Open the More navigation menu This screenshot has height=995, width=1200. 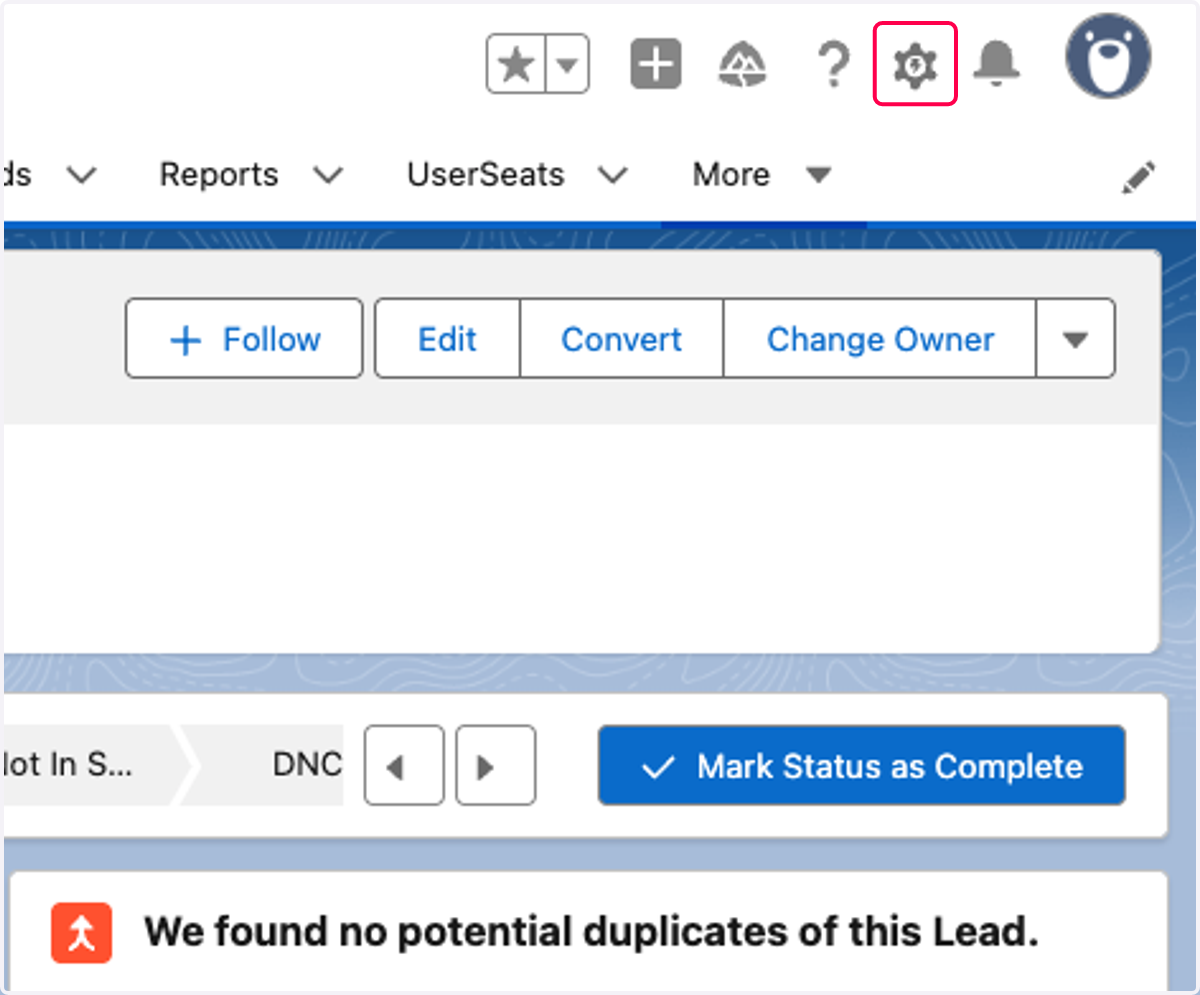coord(762,175)
